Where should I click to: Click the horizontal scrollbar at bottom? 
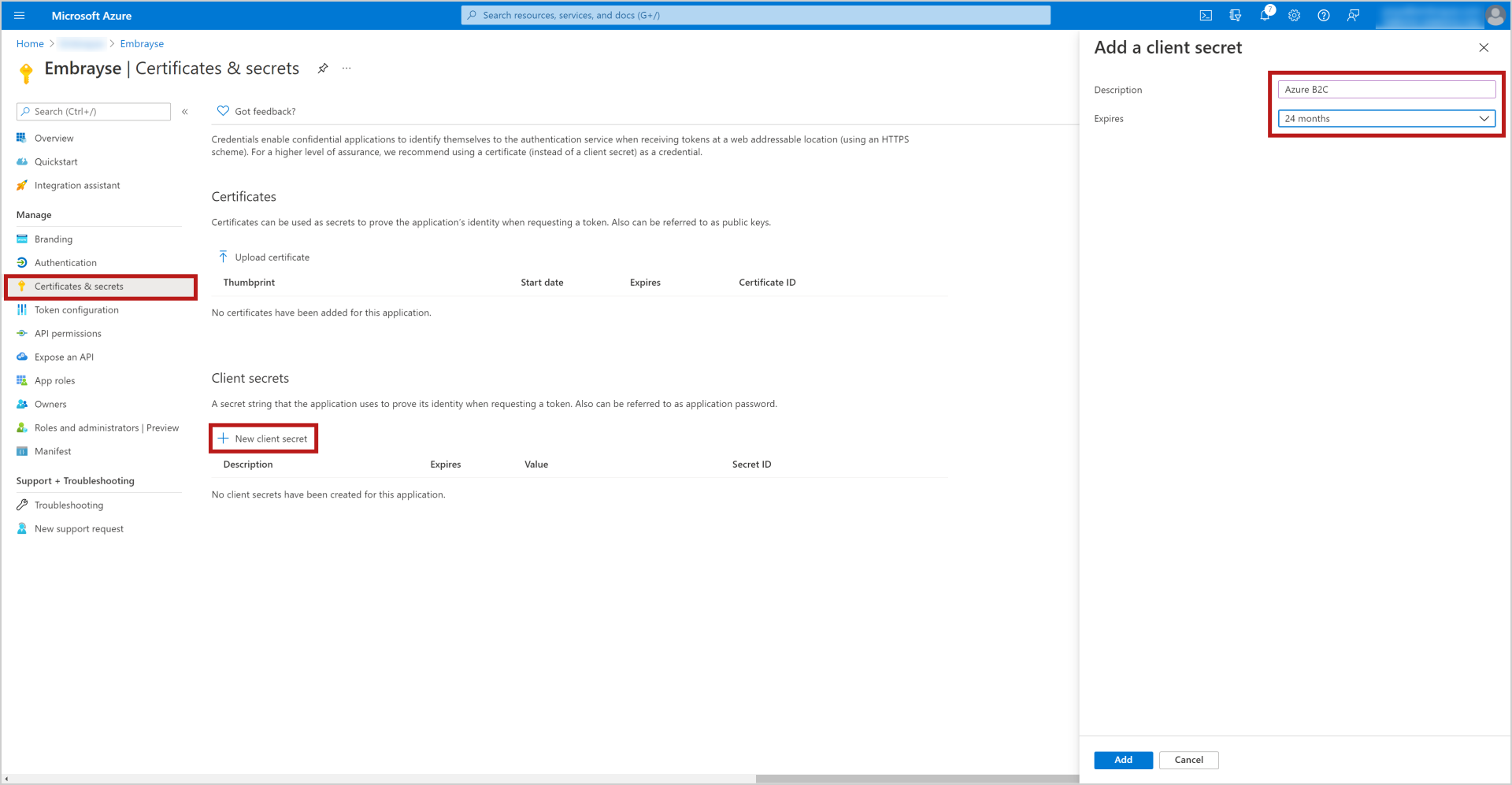(x=917, y=779)
